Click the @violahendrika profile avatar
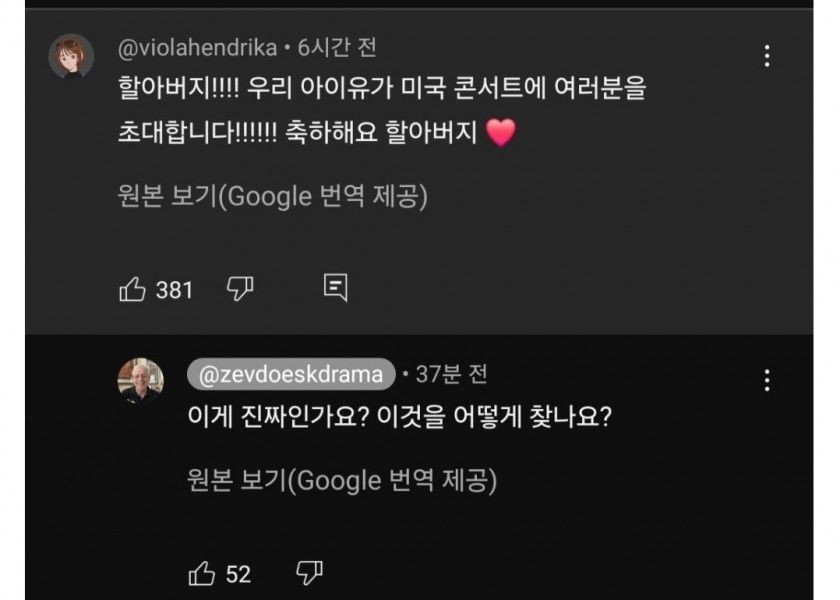Image resolution: width=840 pixels, height=600 pixels. point(71,56)
